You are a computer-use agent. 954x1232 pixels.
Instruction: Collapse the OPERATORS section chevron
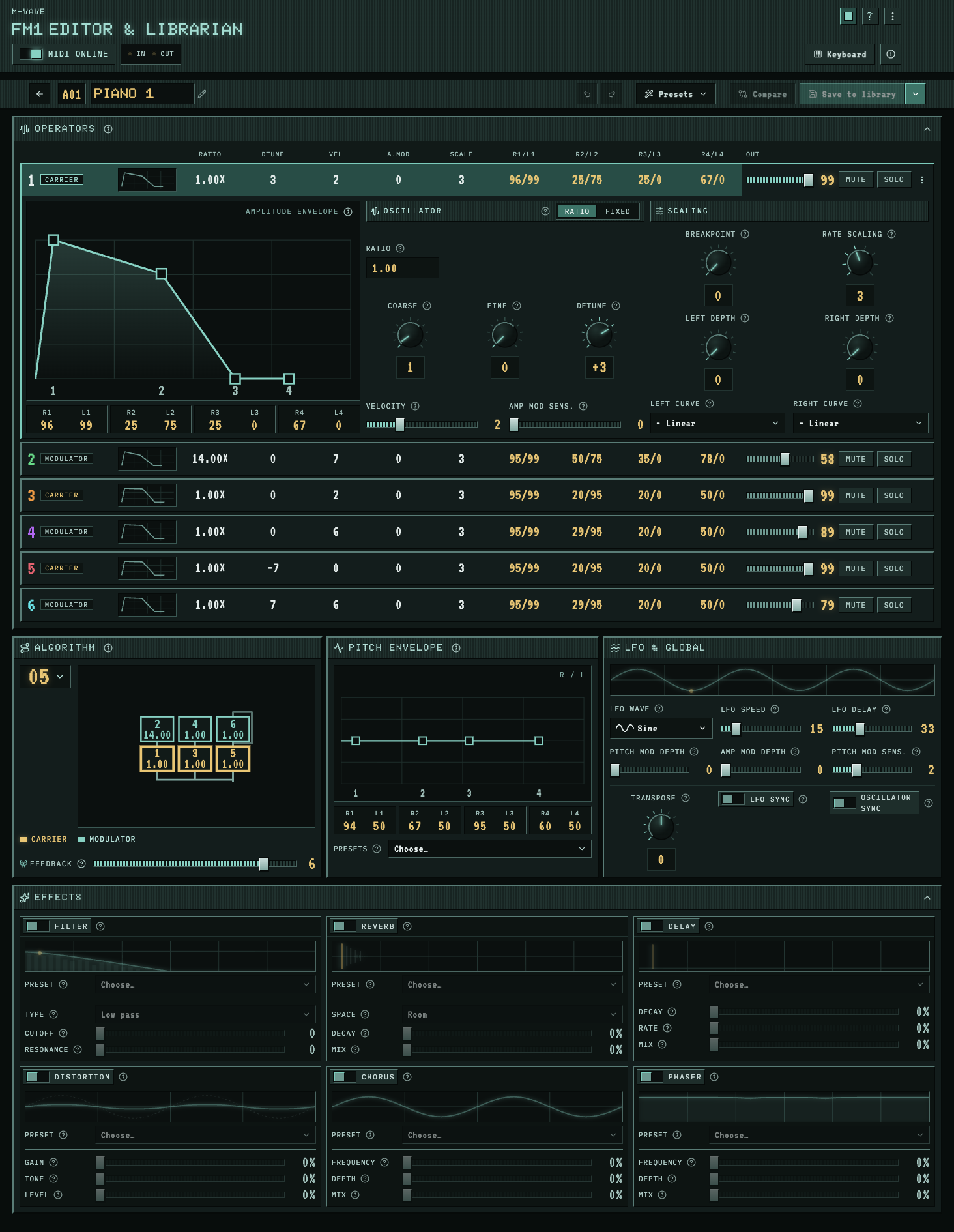[x=927, y=129]
